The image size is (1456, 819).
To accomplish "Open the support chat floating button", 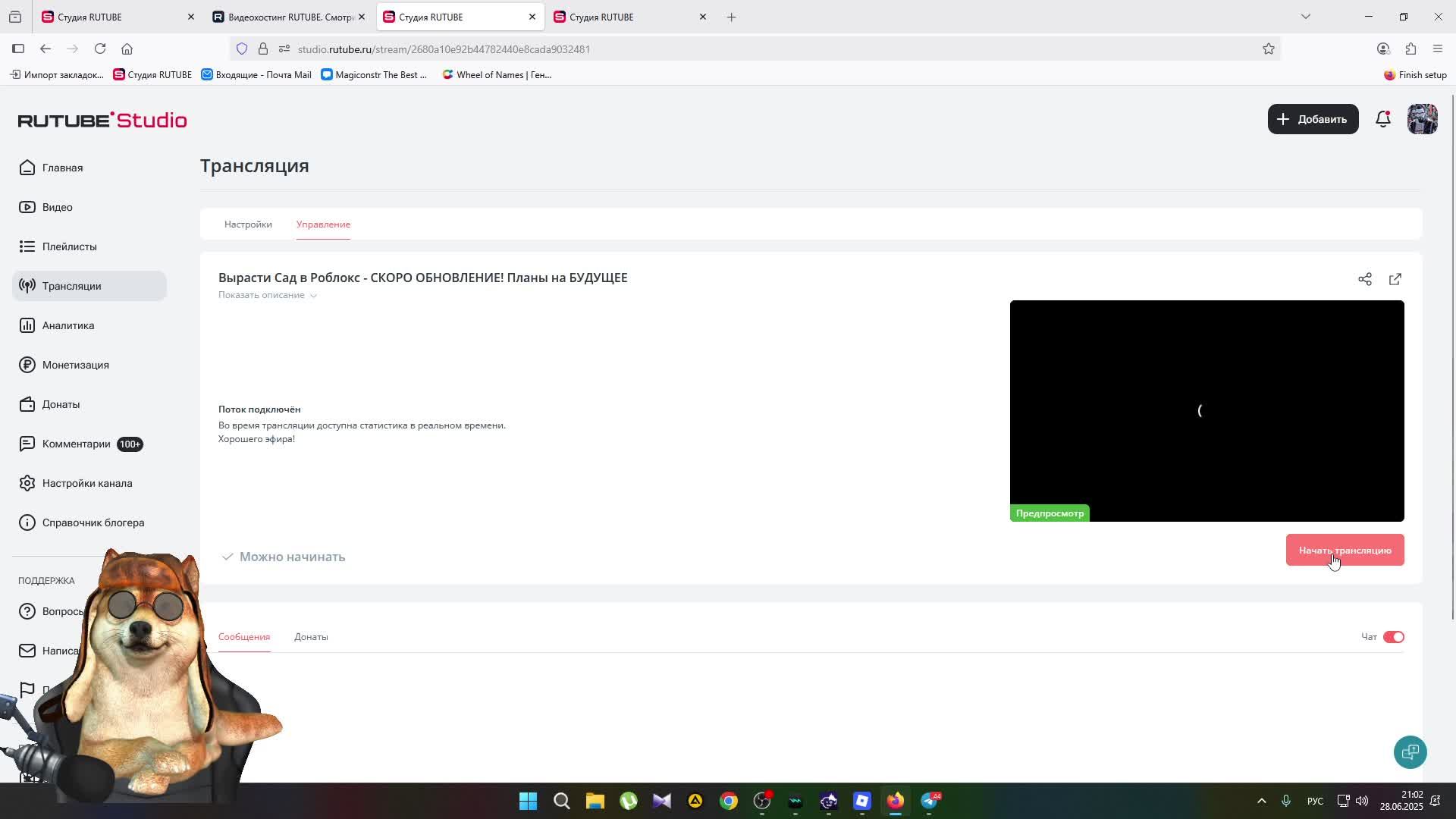I will tap(1410, 752).
